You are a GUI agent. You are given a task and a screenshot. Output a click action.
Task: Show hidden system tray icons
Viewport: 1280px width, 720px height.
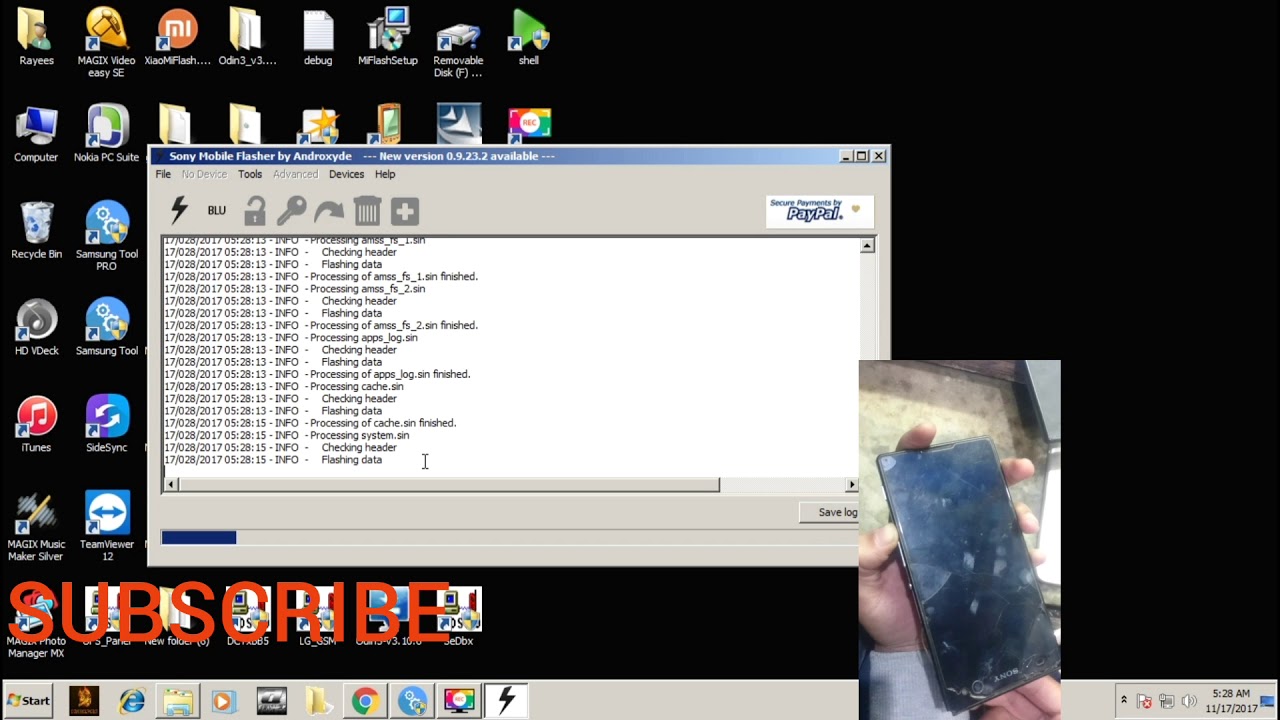pos(1123,701)
